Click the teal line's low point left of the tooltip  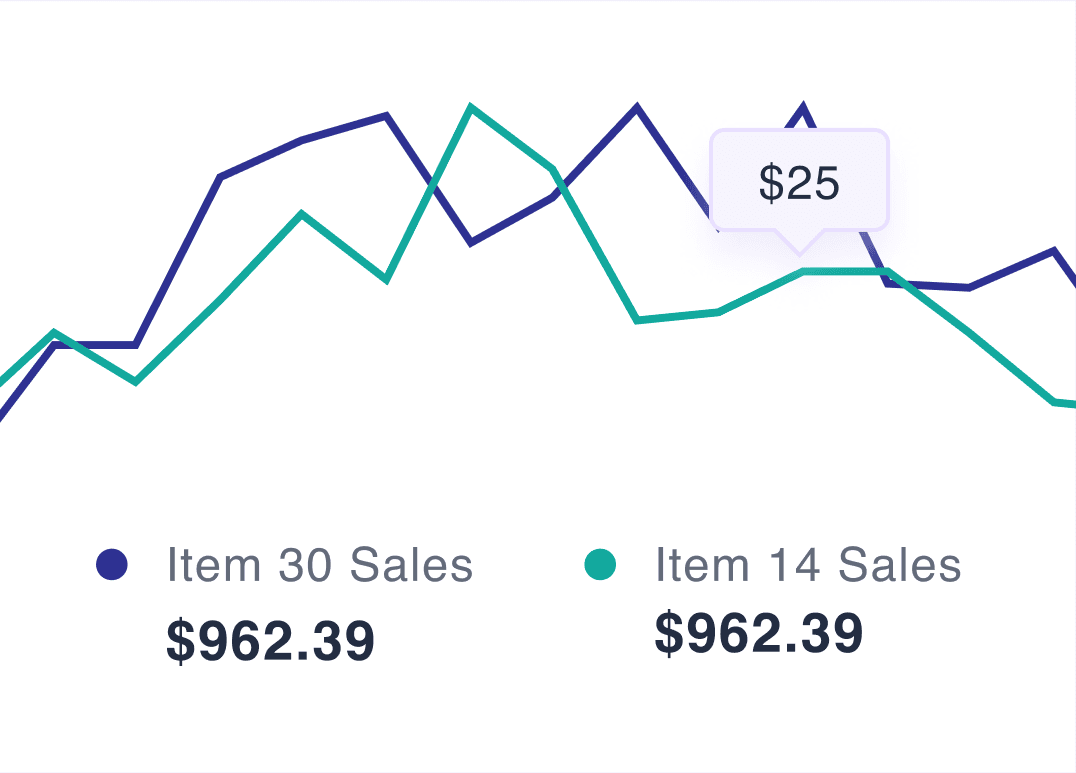tap(637, 320)
